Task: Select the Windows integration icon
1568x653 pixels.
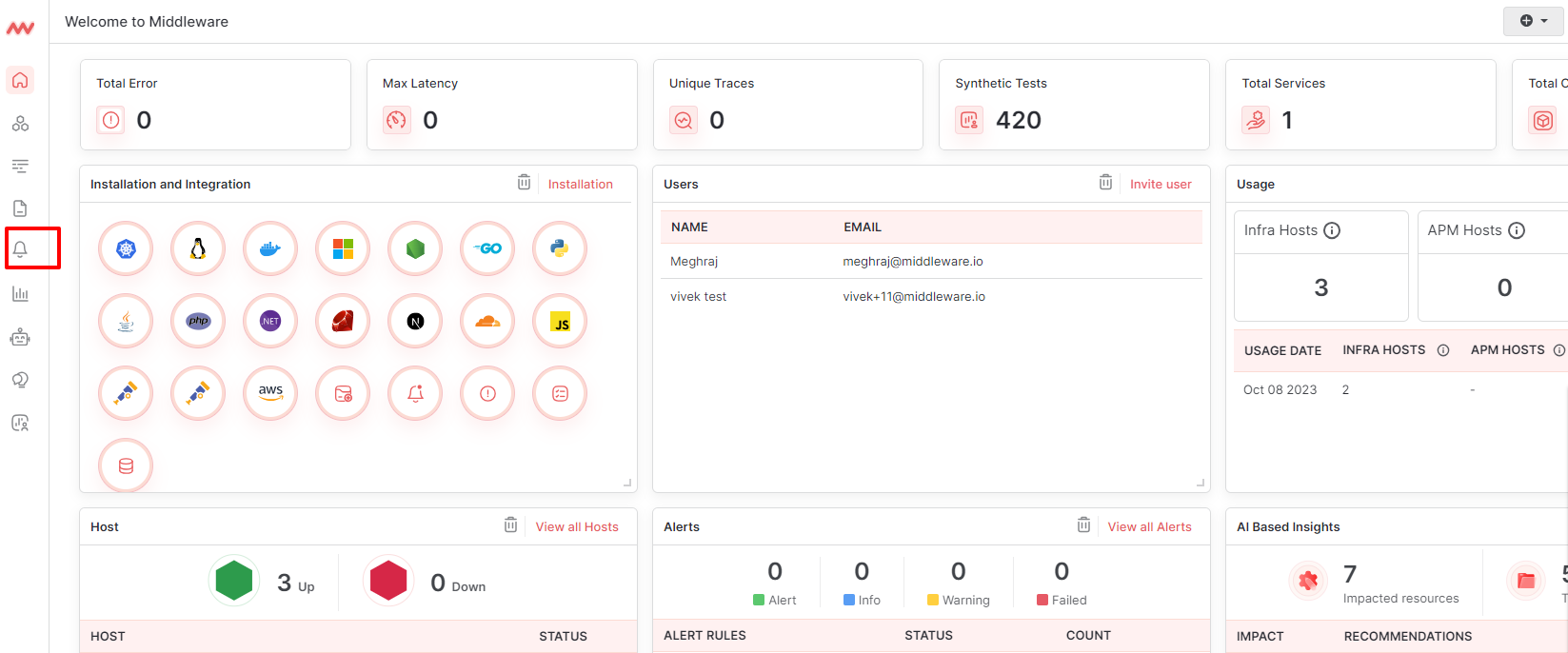Action: (343, 249)
